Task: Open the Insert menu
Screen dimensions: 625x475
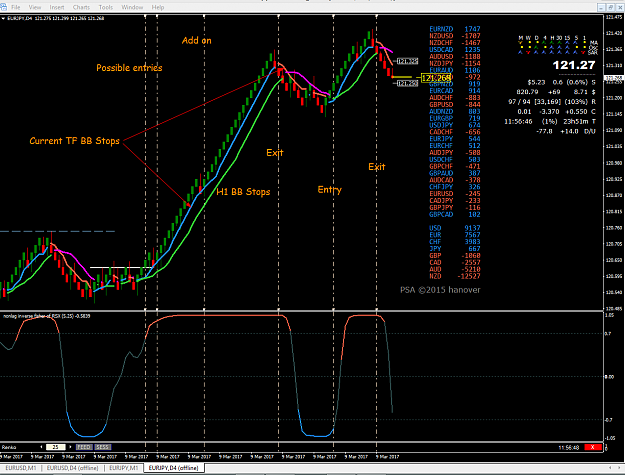Action: coord(57,7)
